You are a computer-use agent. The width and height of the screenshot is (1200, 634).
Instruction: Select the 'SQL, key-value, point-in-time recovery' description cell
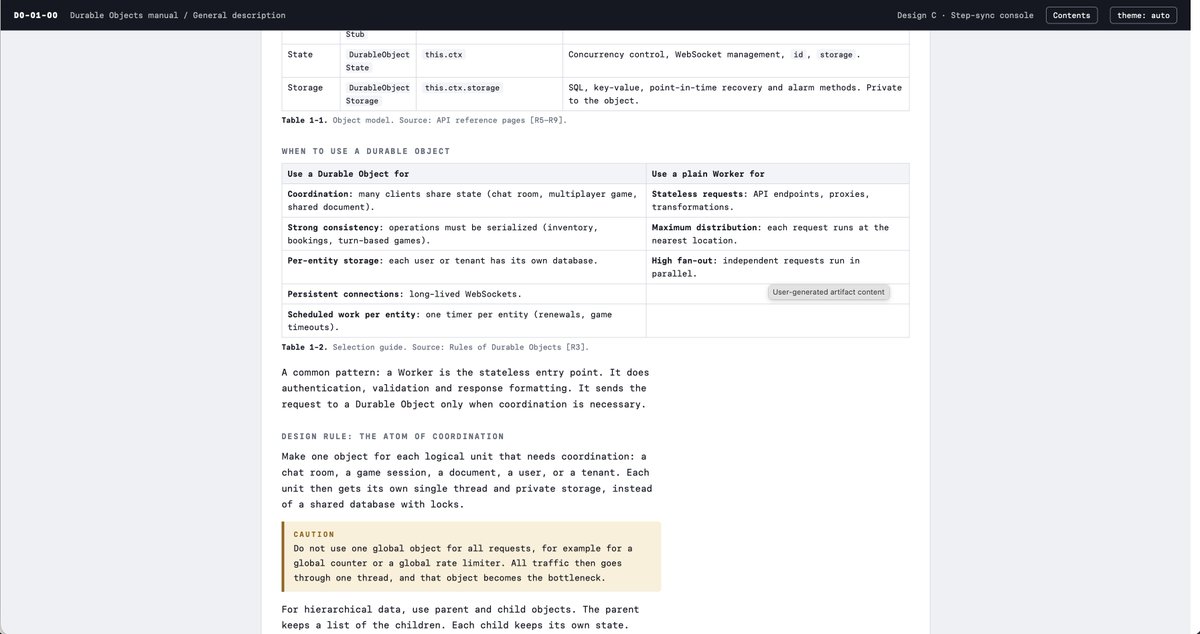pyautogui.click(x=736, y=94)
